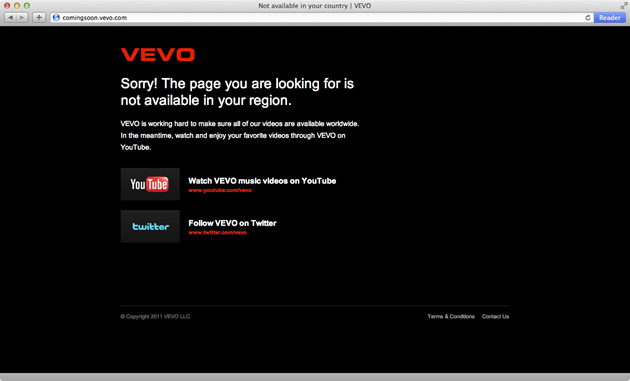Click the fullscreen arrows icon in title bar

point(624,6)
